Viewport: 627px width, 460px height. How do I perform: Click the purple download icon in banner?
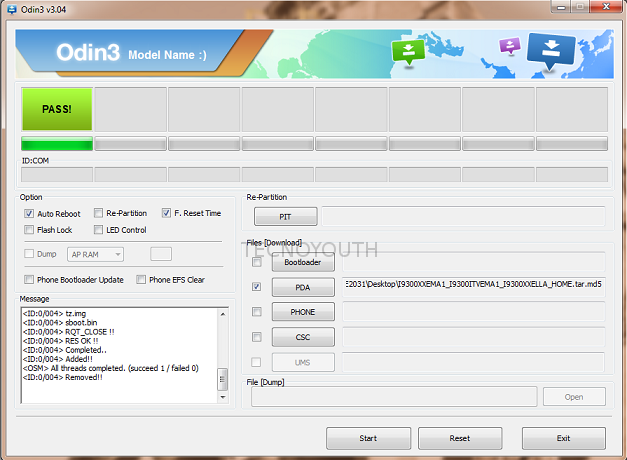click(x=510, y=46)
